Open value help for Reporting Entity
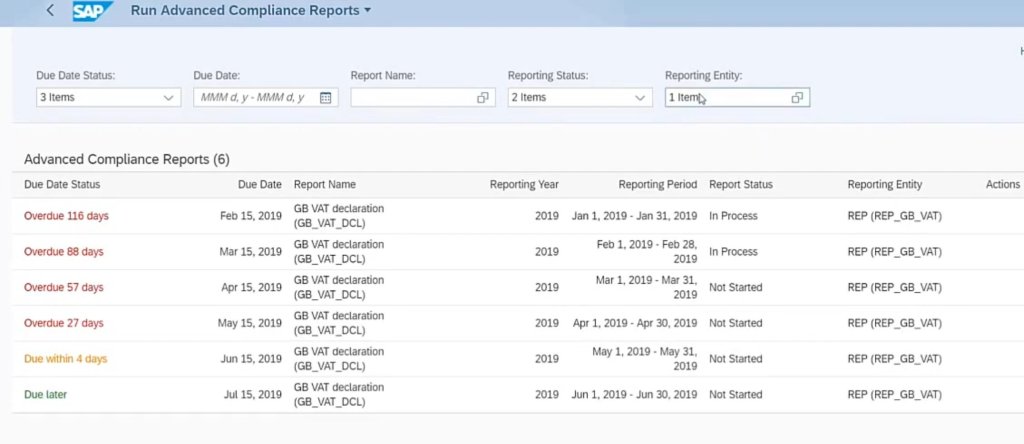 point(797,98)
